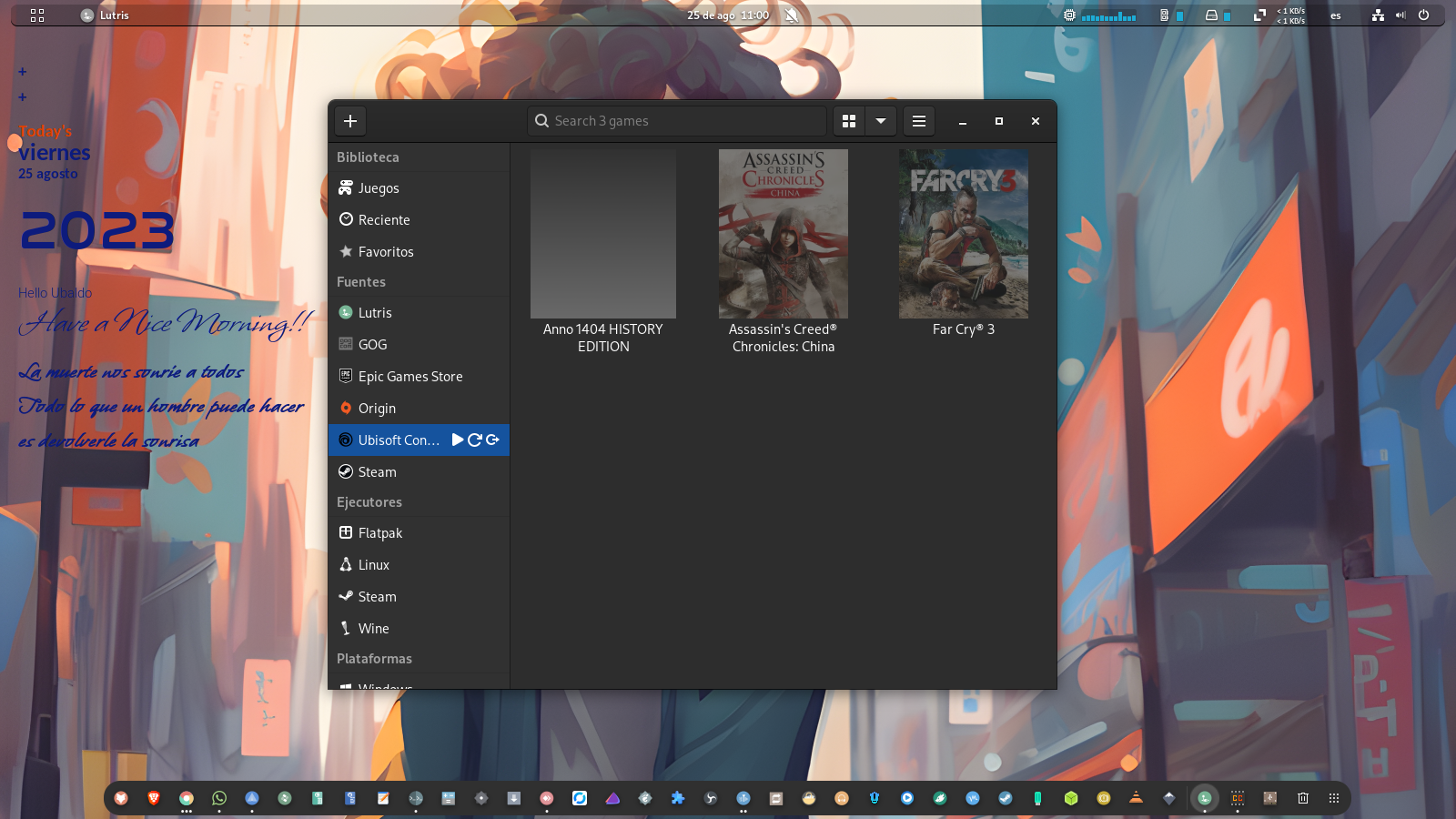
Task: Select the GOG source
Action: coord(419,345)
